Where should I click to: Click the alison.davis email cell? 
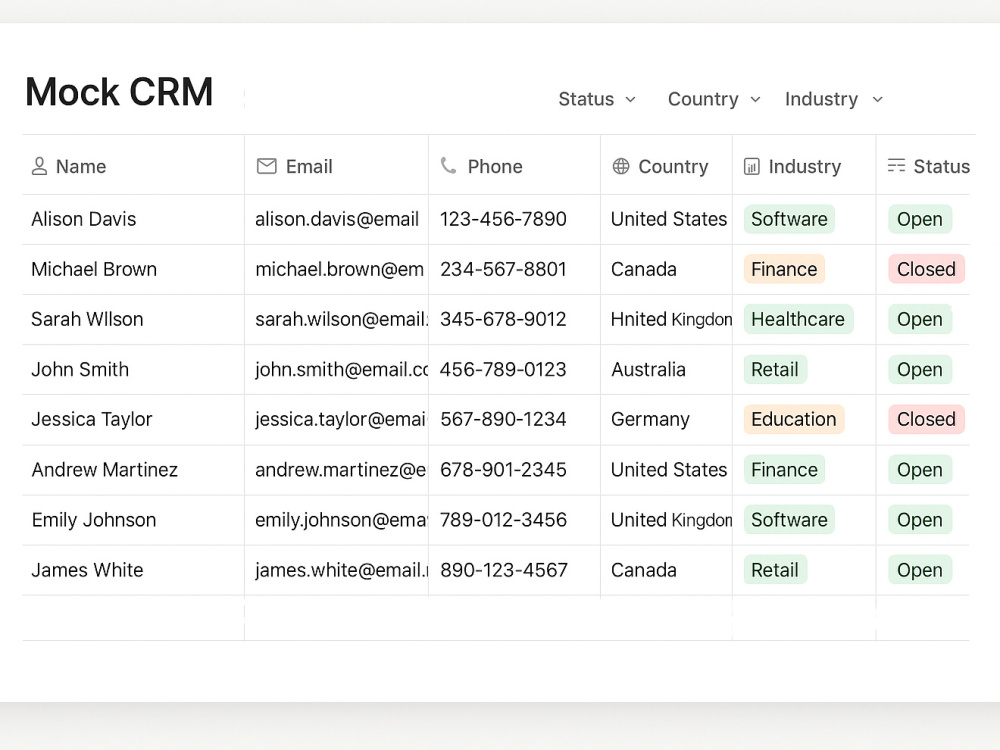point(337,219)
